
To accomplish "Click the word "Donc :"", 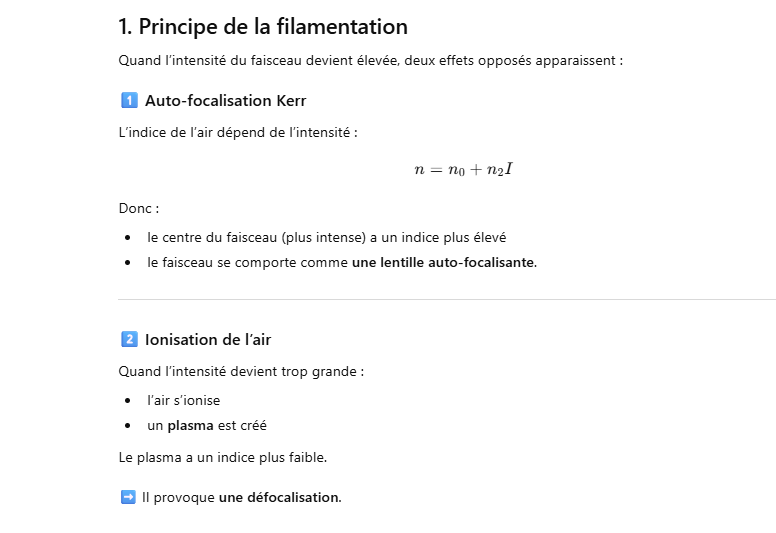I will [138, 208].
